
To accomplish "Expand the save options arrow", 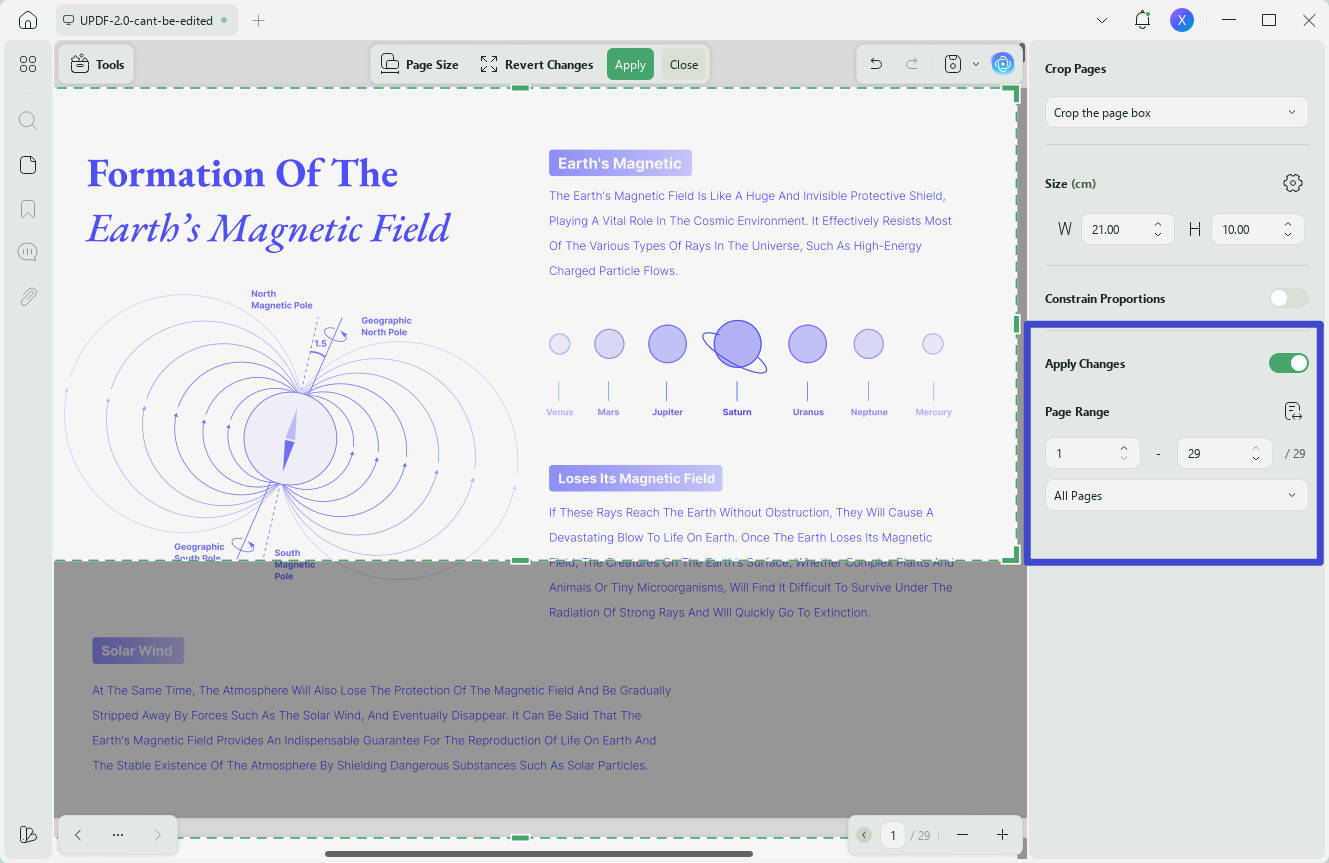I will pyautogui.click(x=976, y=64).
